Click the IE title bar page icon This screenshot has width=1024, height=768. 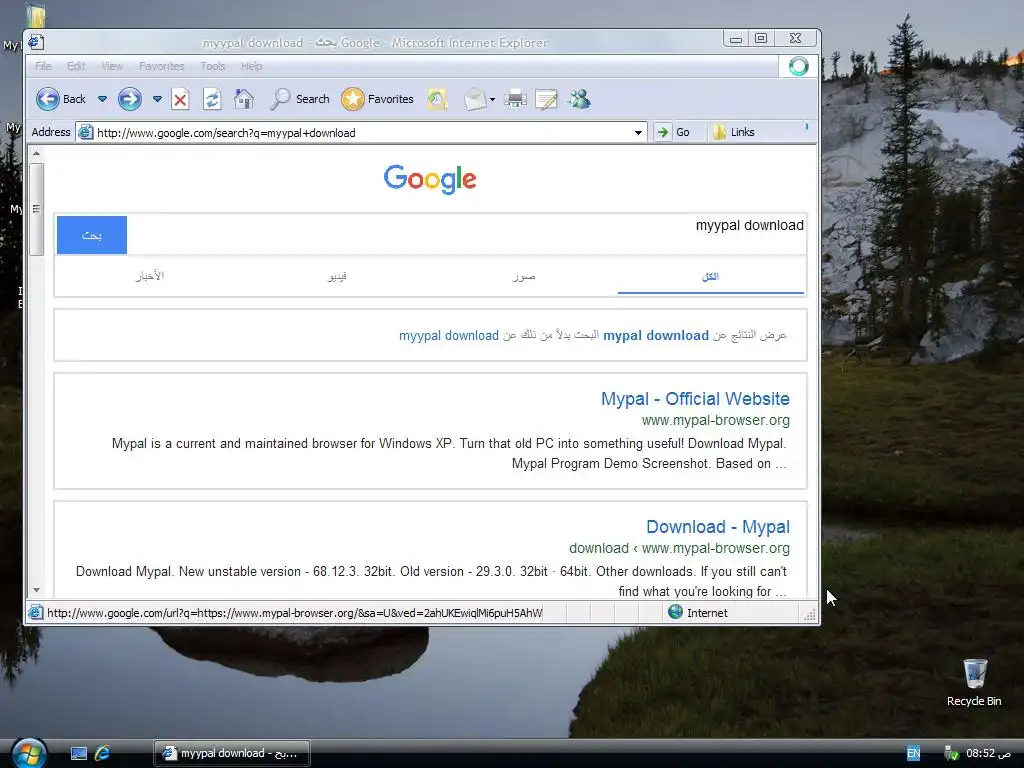[x=36, y=42]
